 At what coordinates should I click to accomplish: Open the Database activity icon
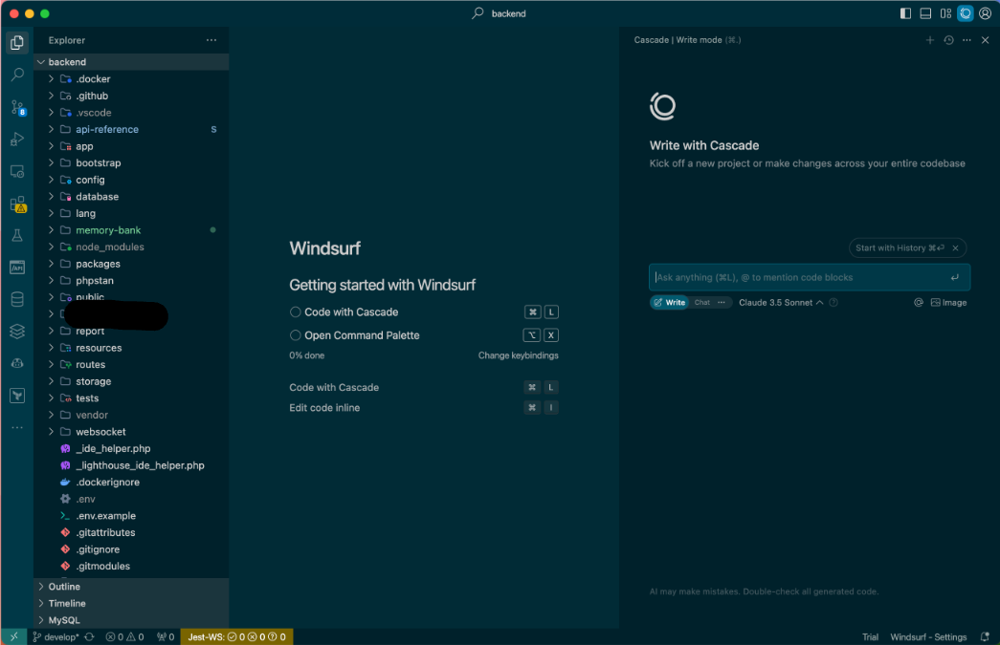pos(17,299)
